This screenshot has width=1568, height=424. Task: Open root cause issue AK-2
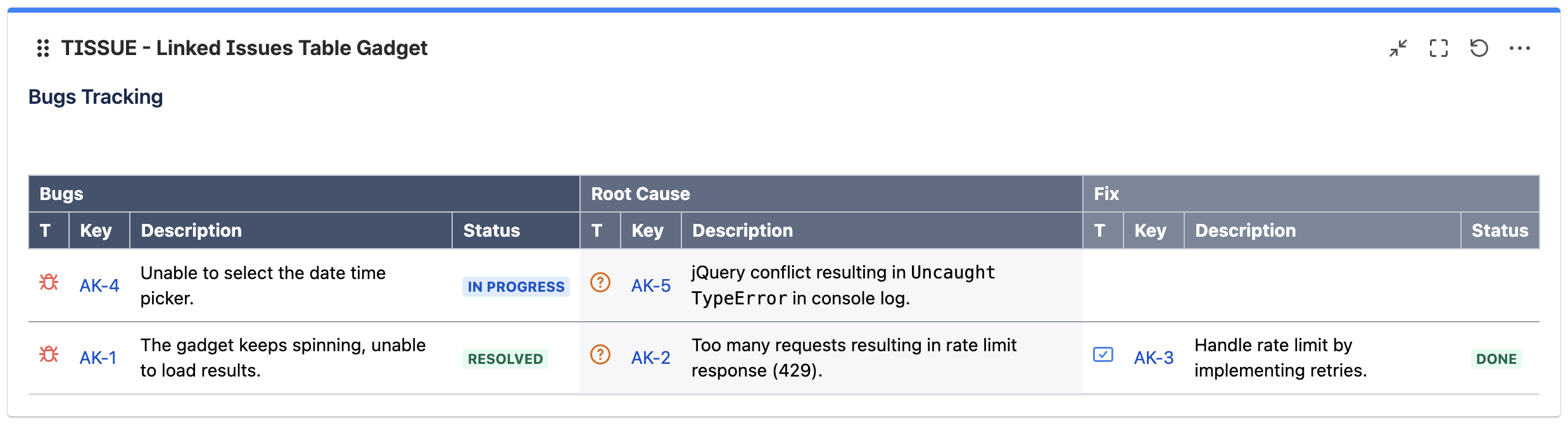651,358
